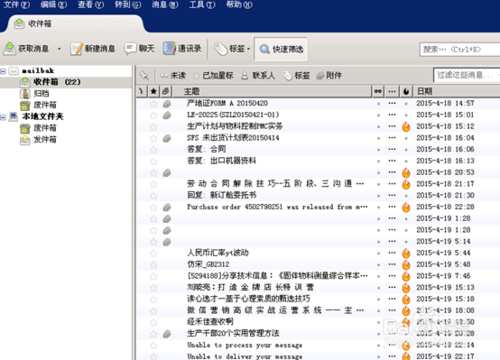Screen dimensions: 500x360
Task: Open the Chat (聊天) button
Action: click(139, 49)
